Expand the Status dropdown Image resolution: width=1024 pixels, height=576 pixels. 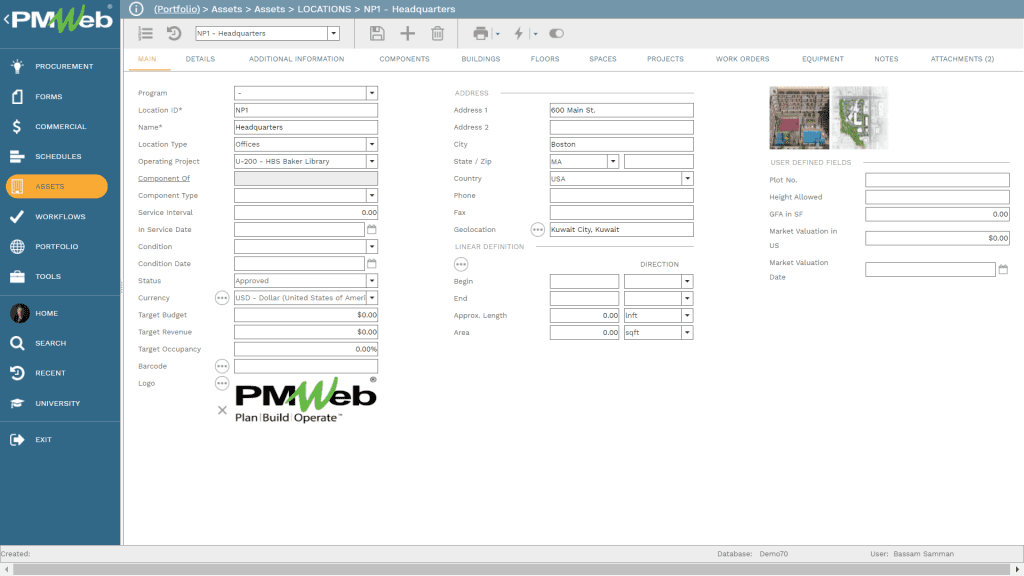[x=372, y=280]
